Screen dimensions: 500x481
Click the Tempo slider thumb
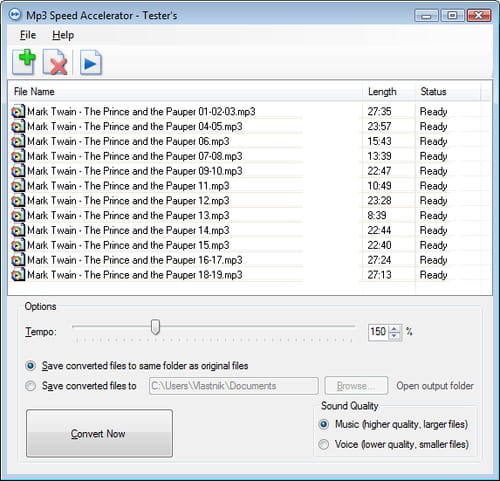point(155,327)
